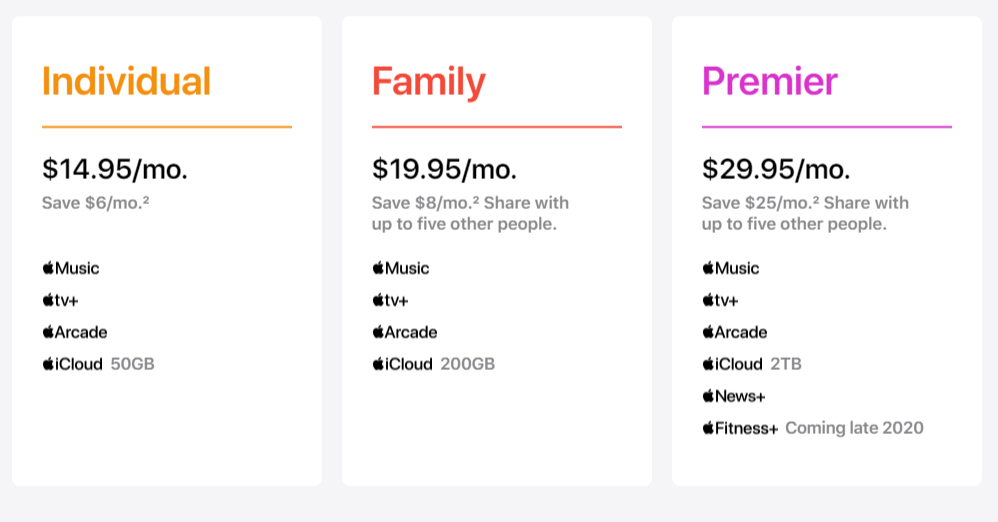Image resolution: width=998 pixels, height=522 pixels.
Task: Click the $29.95/mo. Premier price
Action: pyautogui.click(x=775, y=169)
